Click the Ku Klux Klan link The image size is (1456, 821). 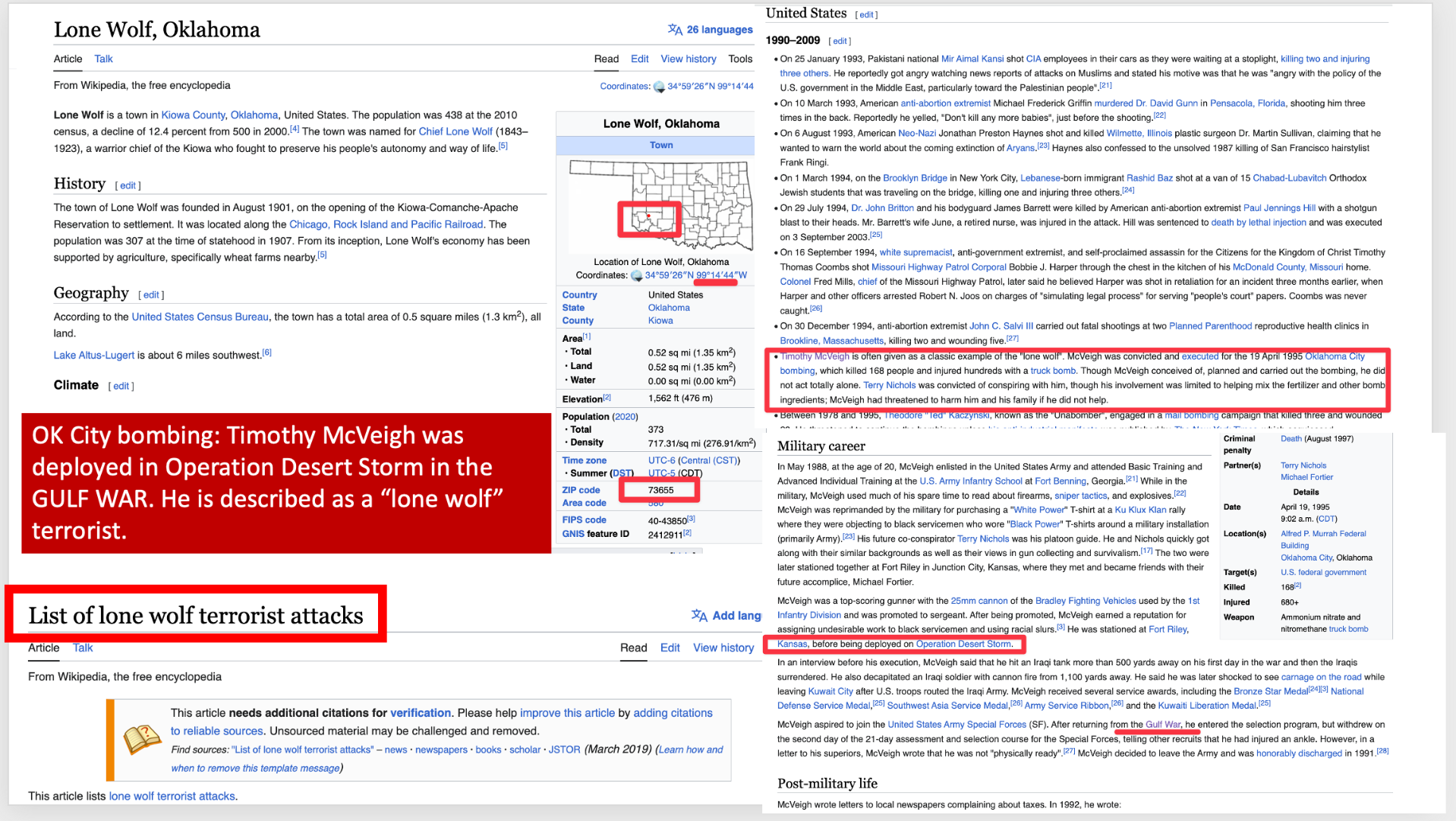[x=1140, y=510]
